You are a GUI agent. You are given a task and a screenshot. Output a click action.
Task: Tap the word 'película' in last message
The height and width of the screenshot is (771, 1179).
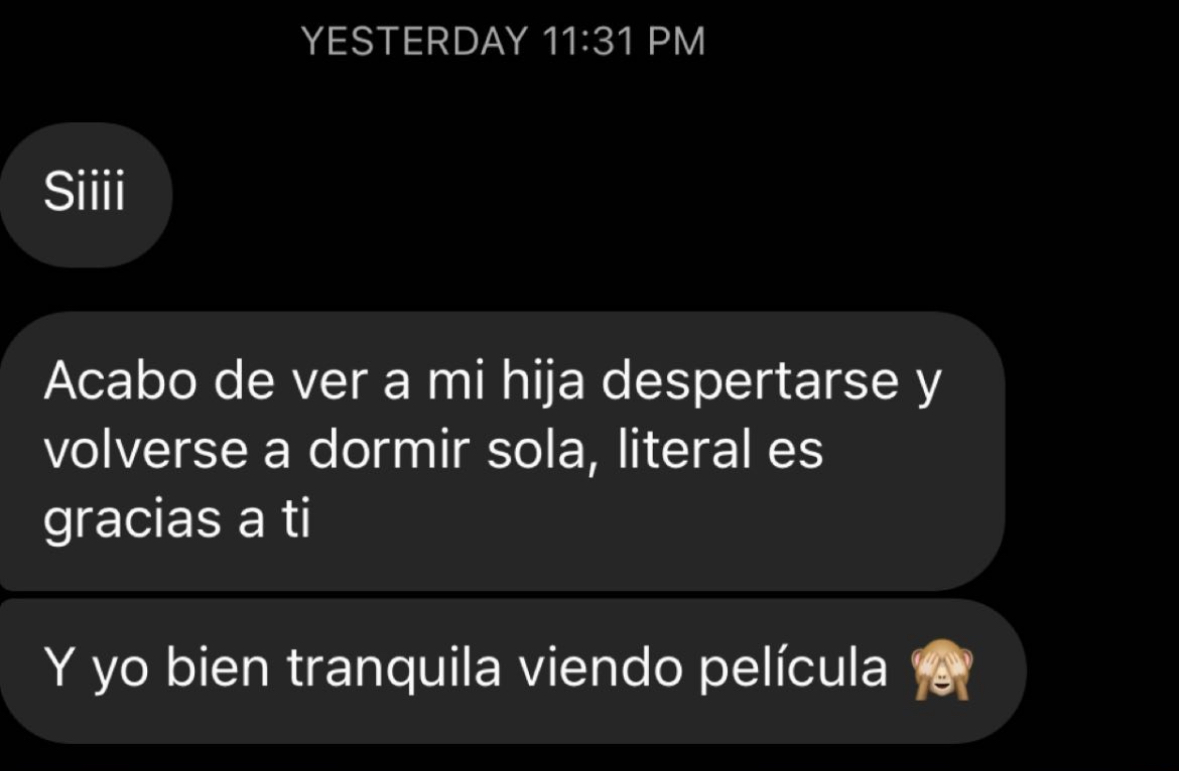793,669
